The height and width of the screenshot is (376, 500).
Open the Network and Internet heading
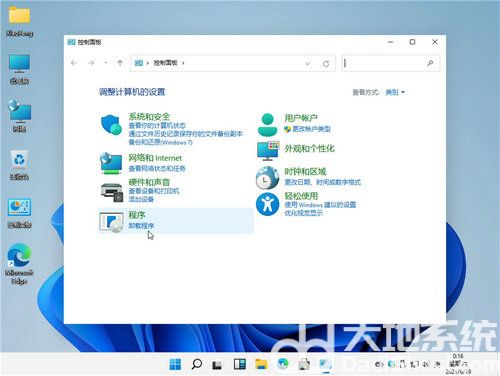[155, 158]
